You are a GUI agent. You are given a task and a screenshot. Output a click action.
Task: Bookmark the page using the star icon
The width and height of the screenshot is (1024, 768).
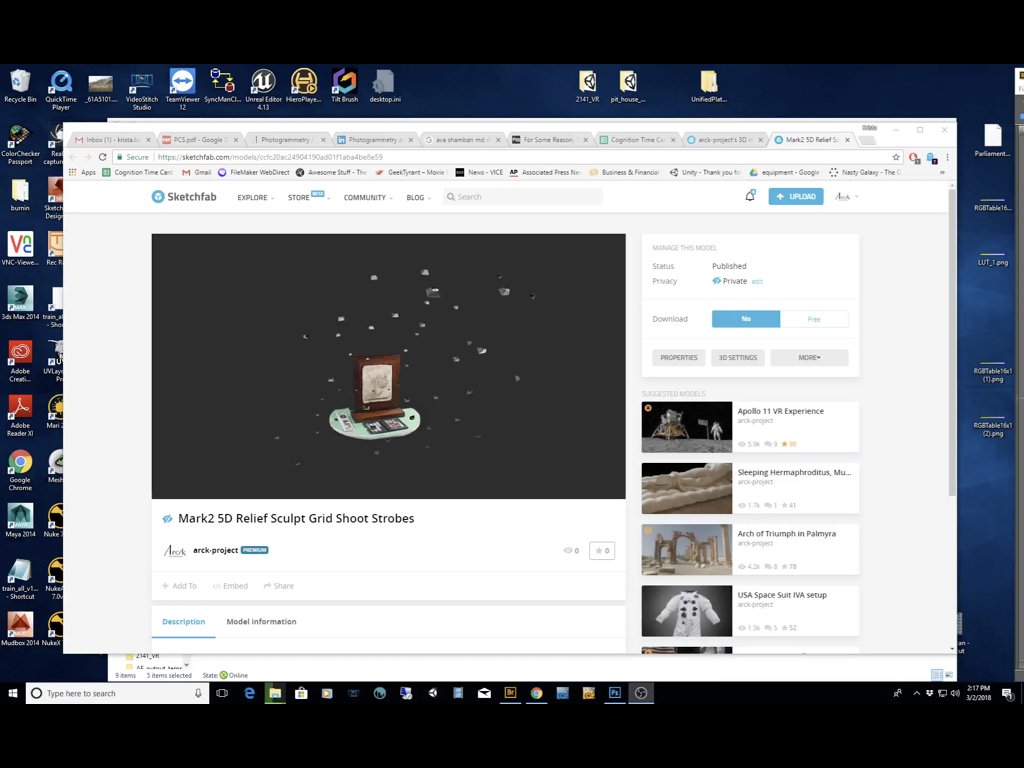pyautogui.click(x=896, y=157)
